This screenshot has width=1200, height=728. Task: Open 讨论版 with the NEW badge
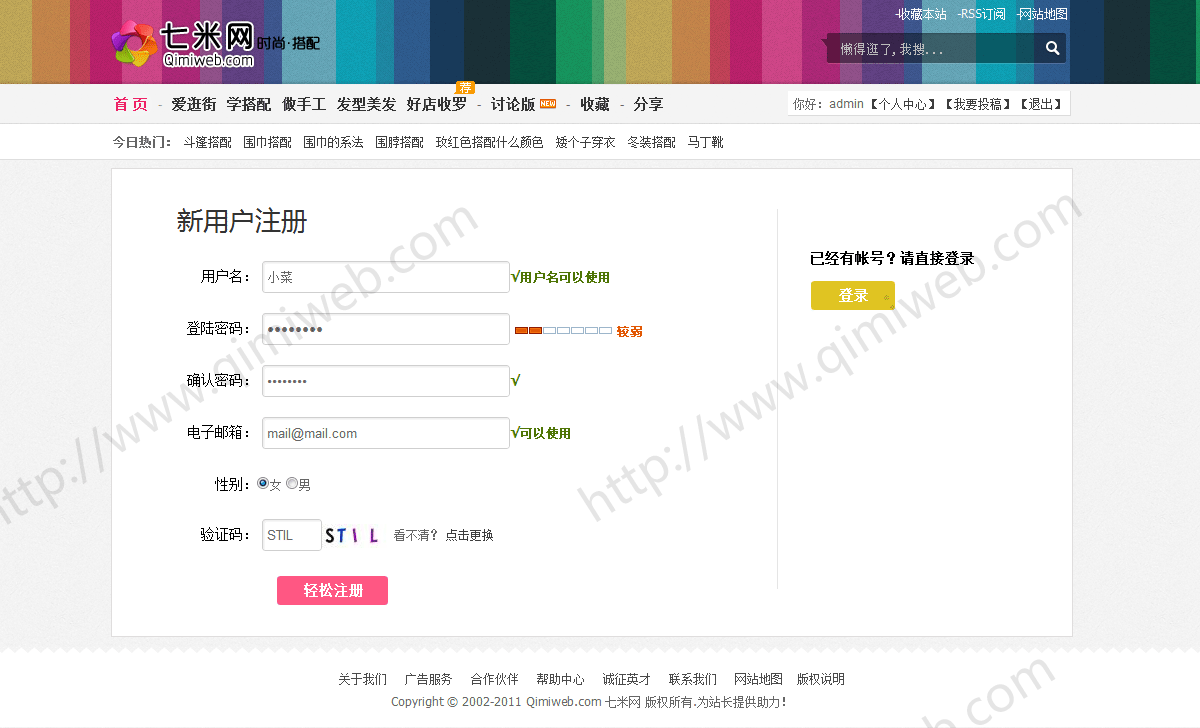pos(513,104)
